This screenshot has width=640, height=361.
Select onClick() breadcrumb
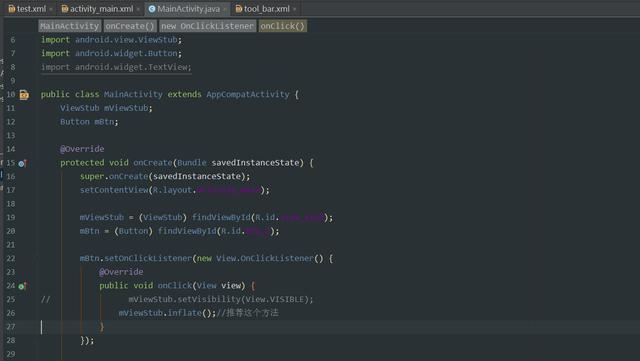point(282,26)
